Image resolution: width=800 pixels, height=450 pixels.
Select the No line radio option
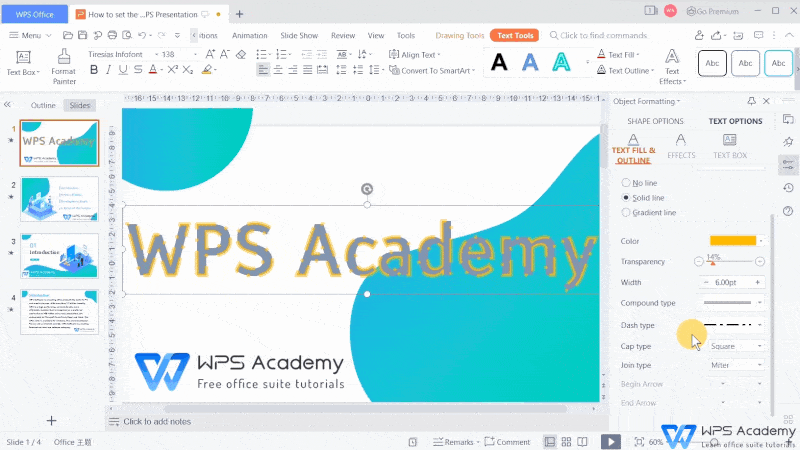[626, 183]
